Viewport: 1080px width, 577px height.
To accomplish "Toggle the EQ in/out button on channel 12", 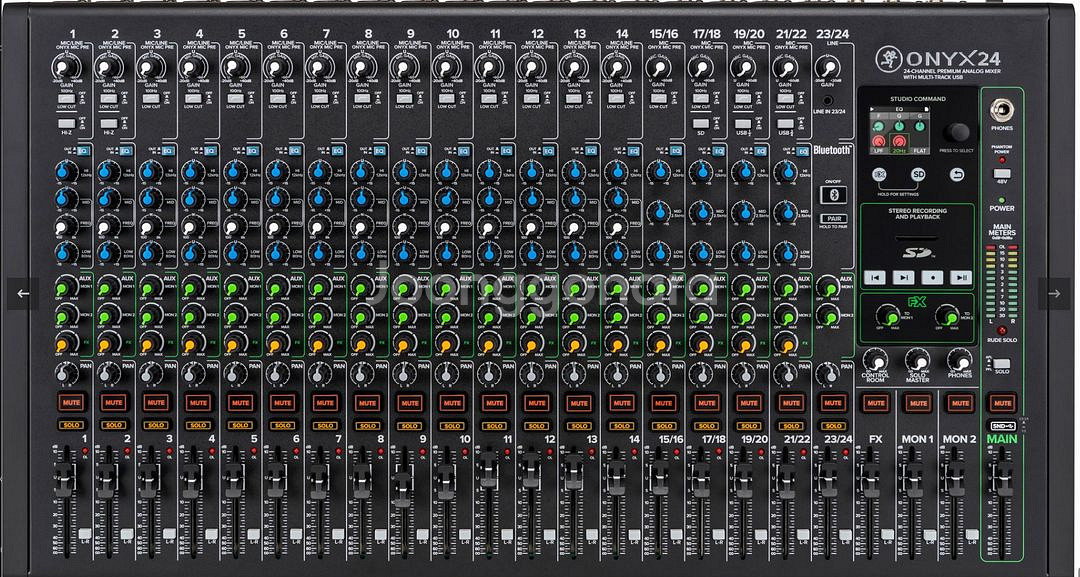I will coord(550,150).
